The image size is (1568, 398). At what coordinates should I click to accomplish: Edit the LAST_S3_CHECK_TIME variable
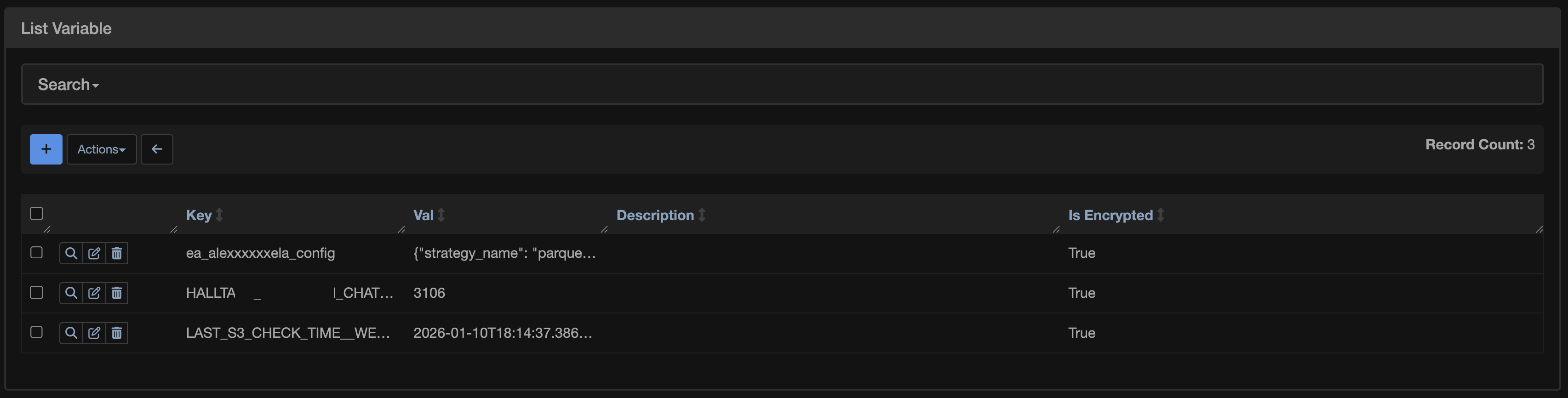(94, 333)
